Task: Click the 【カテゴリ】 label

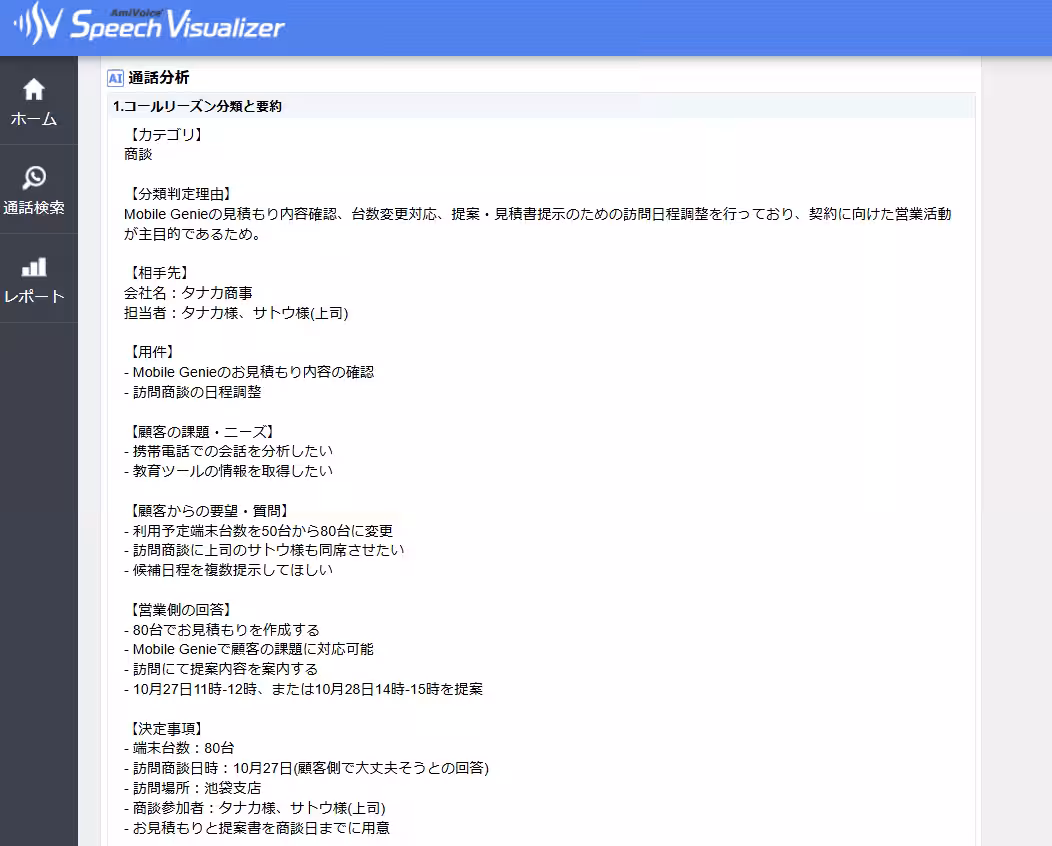Action: click(166, 135)
